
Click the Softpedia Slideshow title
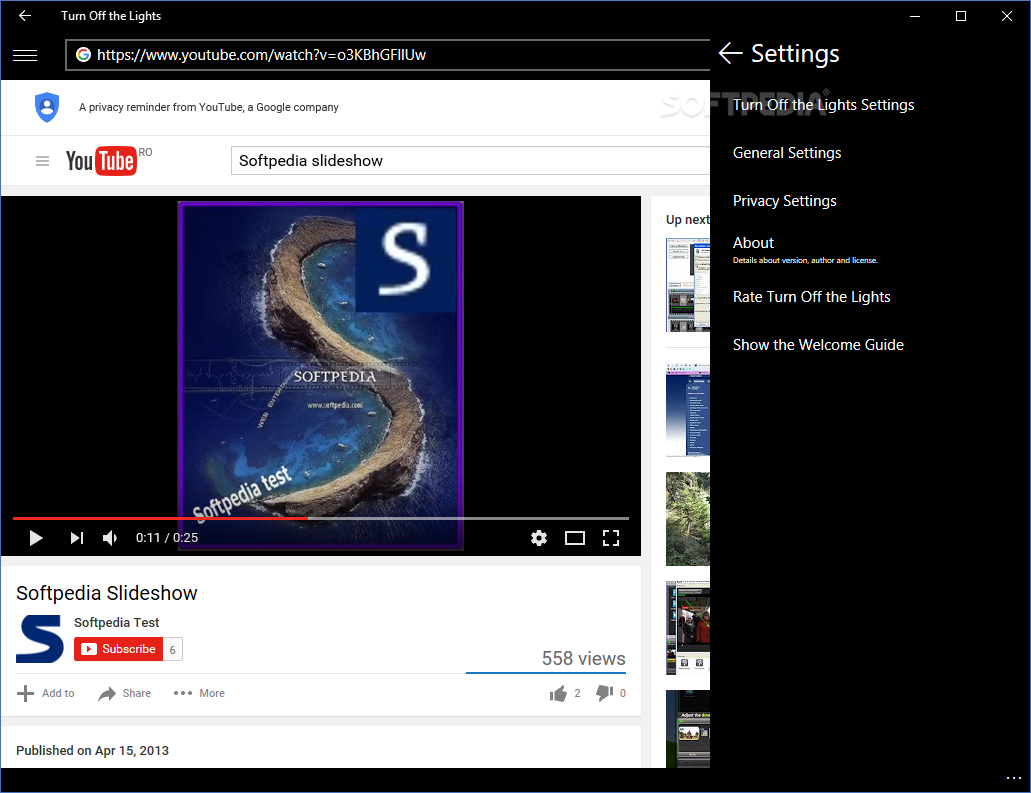pyautogui.click(x=107, y=593)
